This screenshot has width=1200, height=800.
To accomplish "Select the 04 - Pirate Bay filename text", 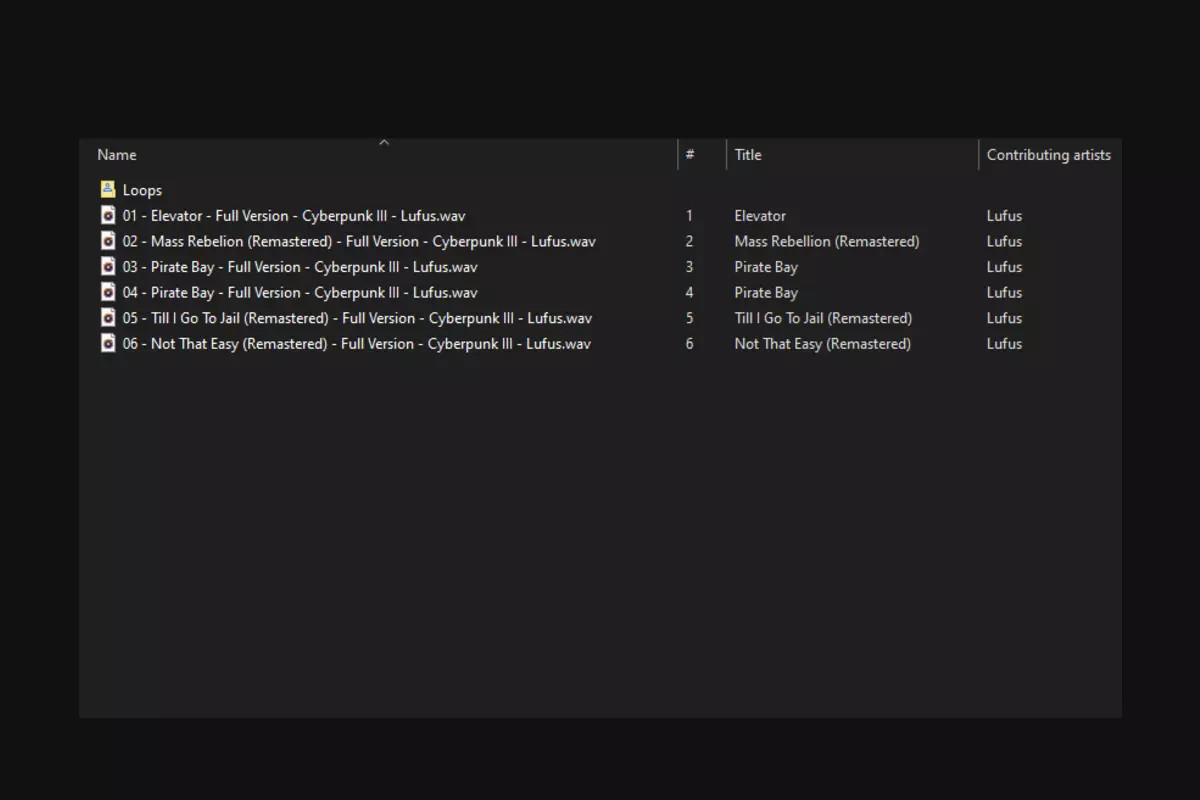I will point(300,292).
